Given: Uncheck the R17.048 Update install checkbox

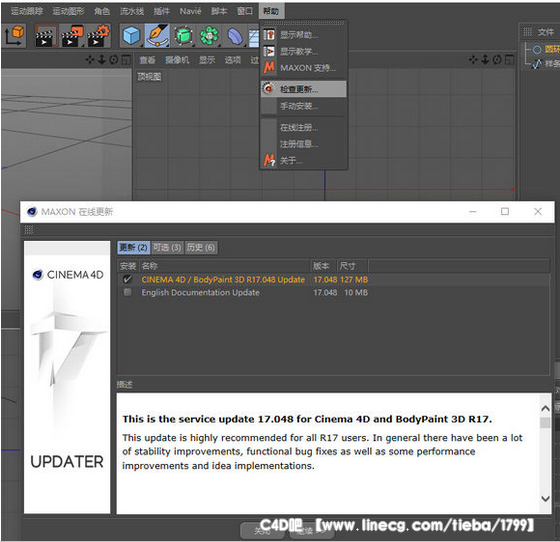Looking at the screenshot, I should tap(128, 280).
